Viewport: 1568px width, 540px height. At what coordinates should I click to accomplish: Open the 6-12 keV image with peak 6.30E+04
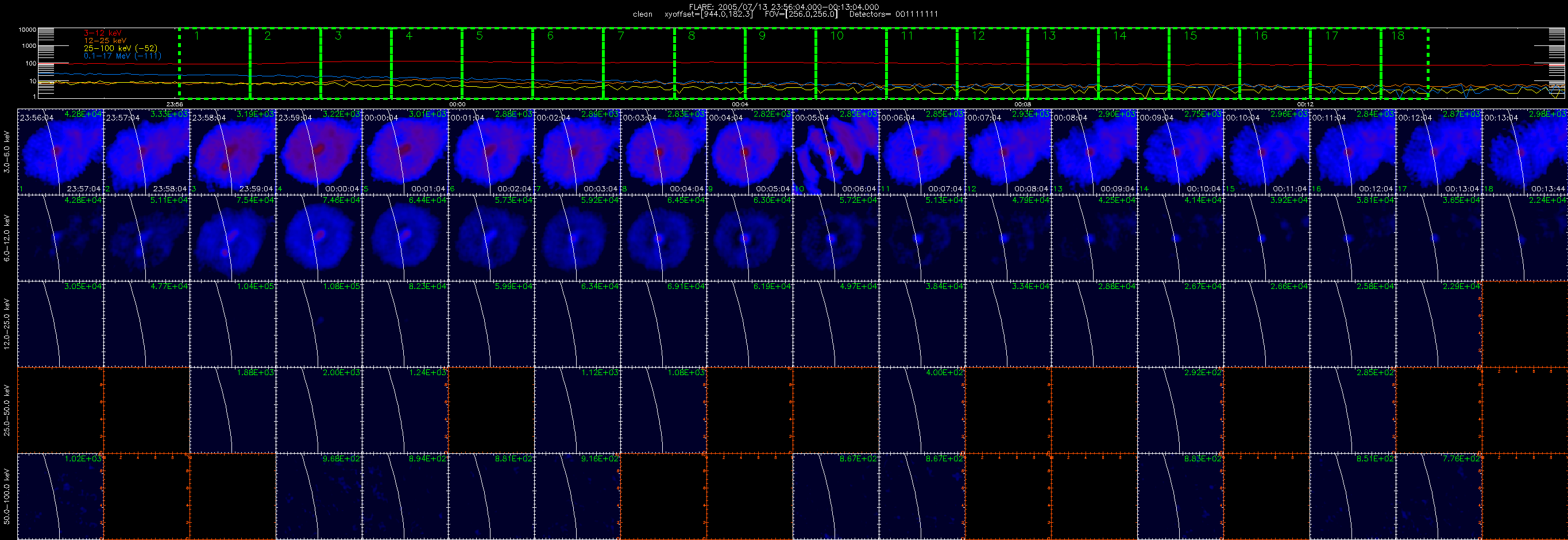coord(750,238)
